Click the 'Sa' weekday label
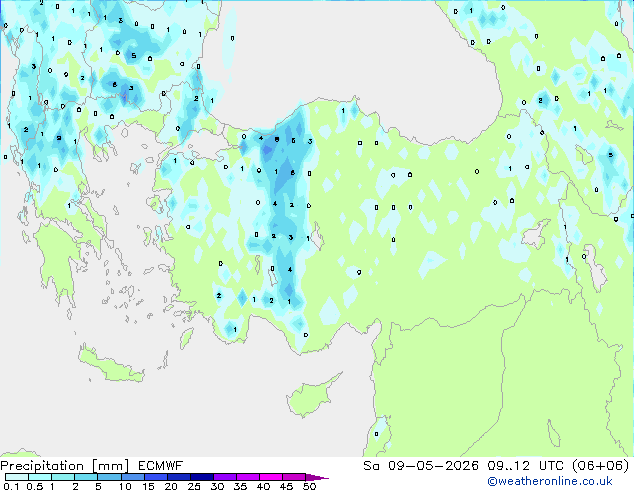 (371, 466)
